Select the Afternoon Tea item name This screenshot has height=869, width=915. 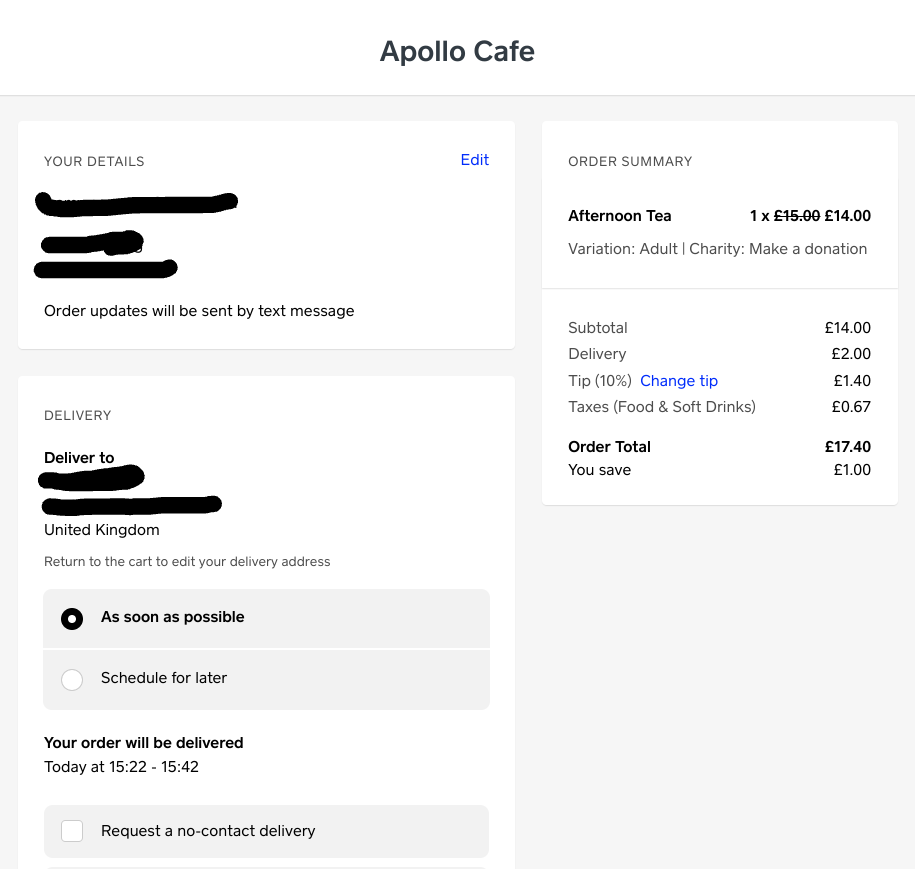(619, 216)
